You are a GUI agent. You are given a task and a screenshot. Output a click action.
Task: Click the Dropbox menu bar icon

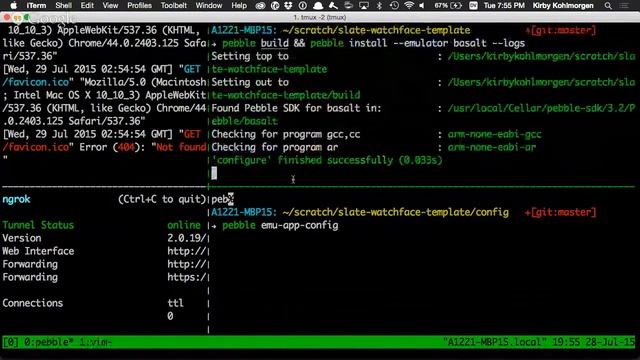point(289,5)
